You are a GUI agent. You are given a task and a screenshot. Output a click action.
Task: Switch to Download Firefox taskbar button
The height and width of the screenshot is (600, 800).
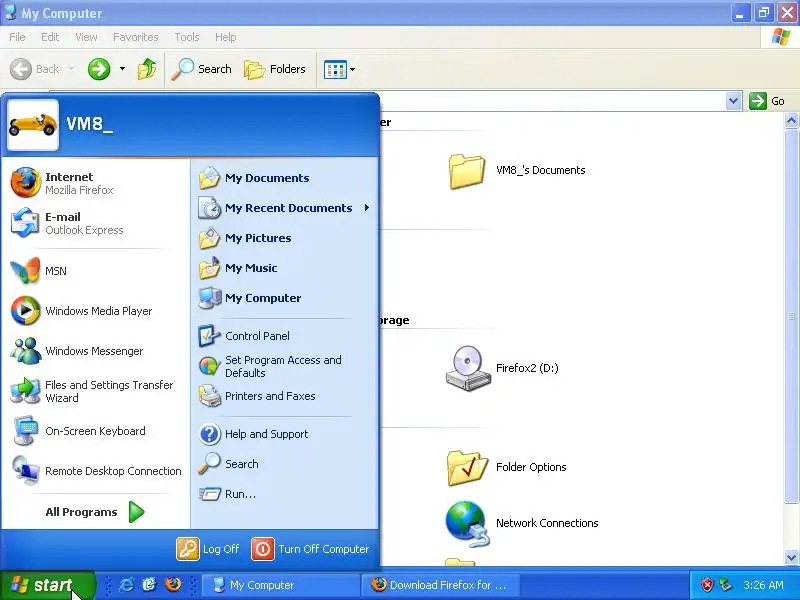pyautogui.click(x=441, y=585)
